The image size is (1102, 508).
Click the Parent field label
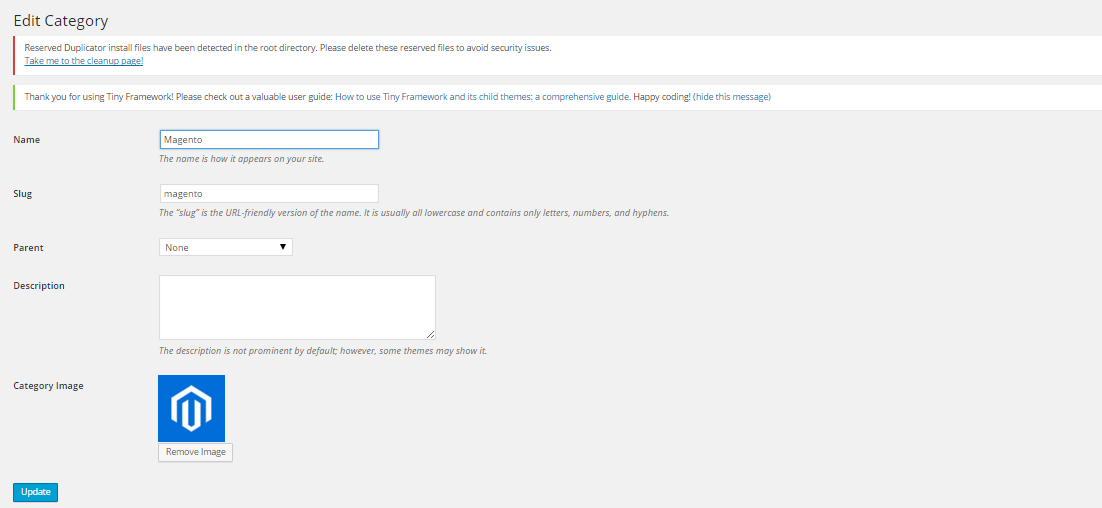(x=29, y=247)
